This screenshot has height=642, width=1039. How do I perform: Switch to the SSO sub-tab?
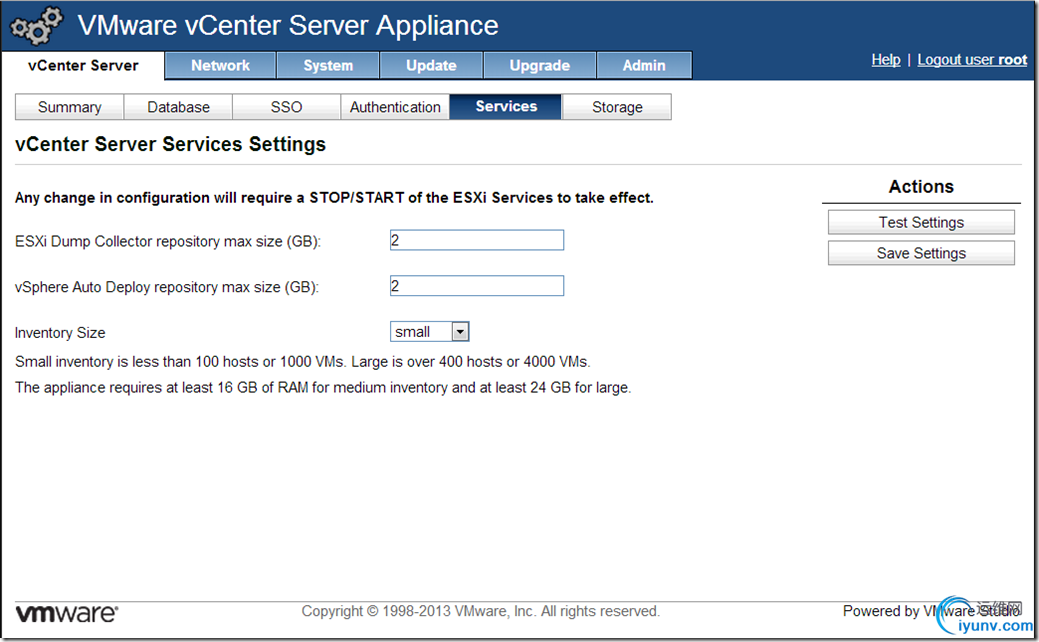(286, 107)
